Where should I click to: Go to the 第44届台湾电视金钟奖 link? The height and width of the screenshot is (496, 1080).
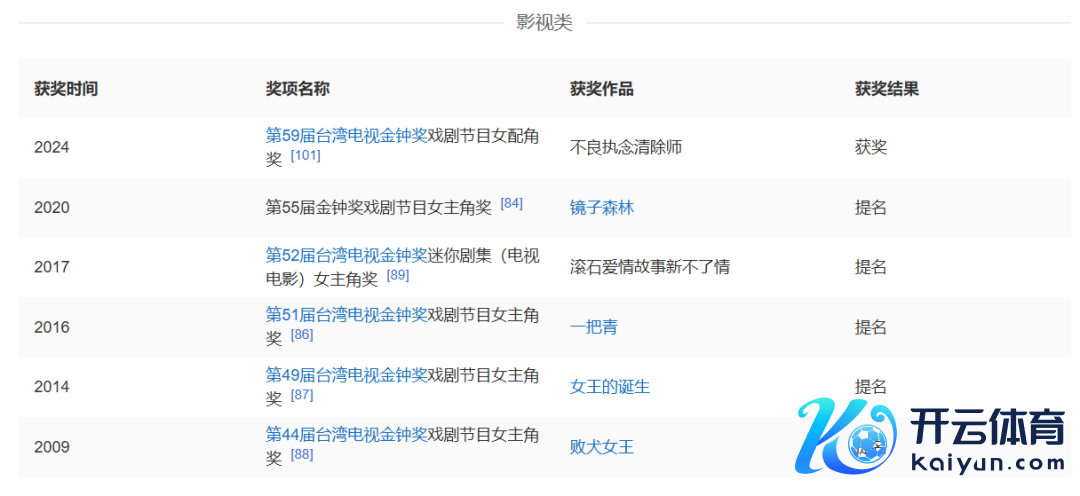click(346, 435)
